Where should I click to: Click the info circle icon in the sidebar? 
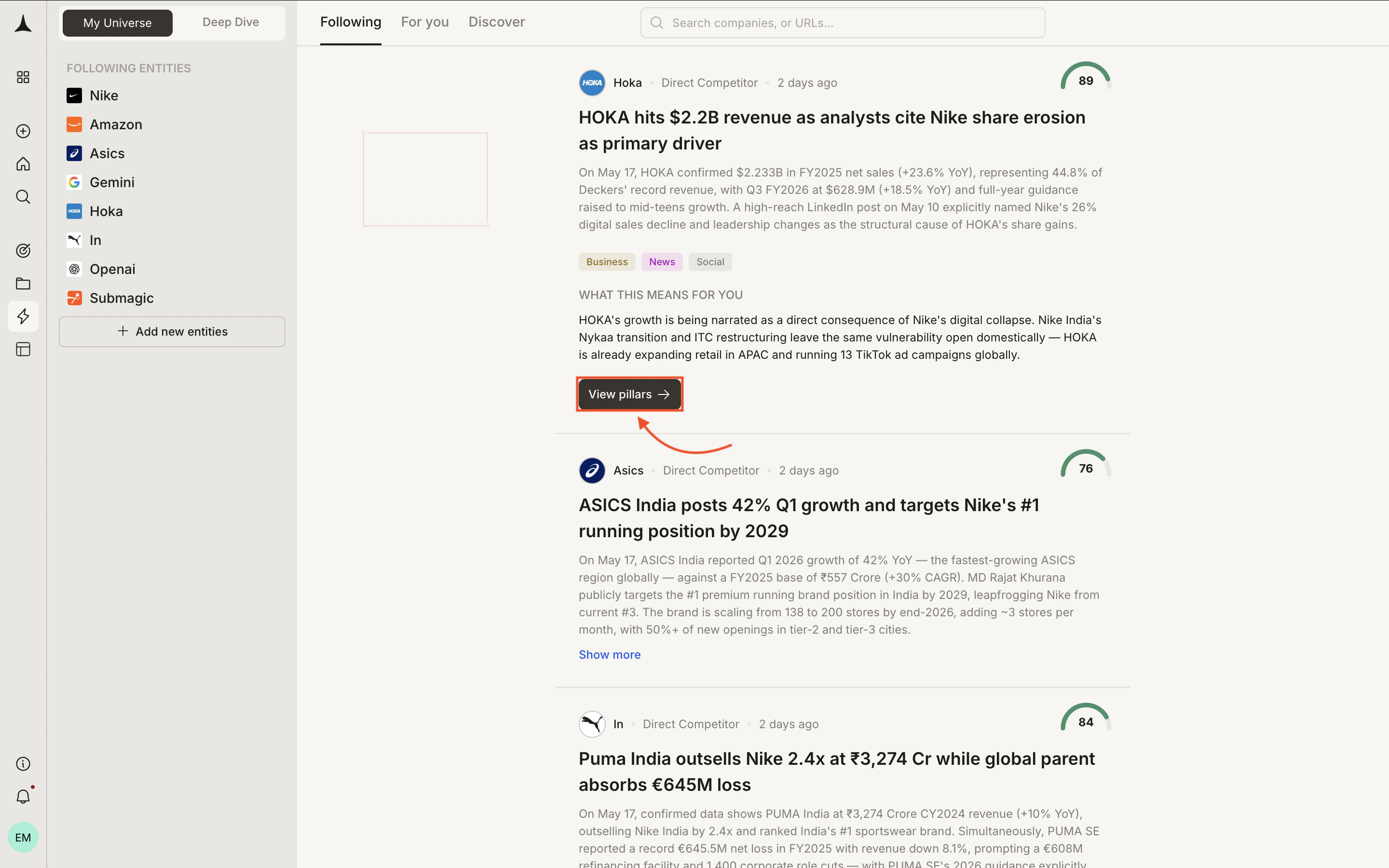click(x=23, y=763)
